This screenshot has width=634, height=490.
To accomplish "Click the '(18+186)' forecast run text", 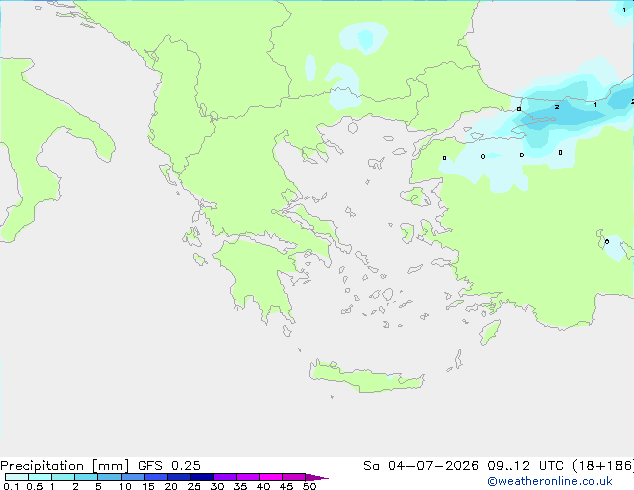I will pyautogui.click(x=603, y=466).
